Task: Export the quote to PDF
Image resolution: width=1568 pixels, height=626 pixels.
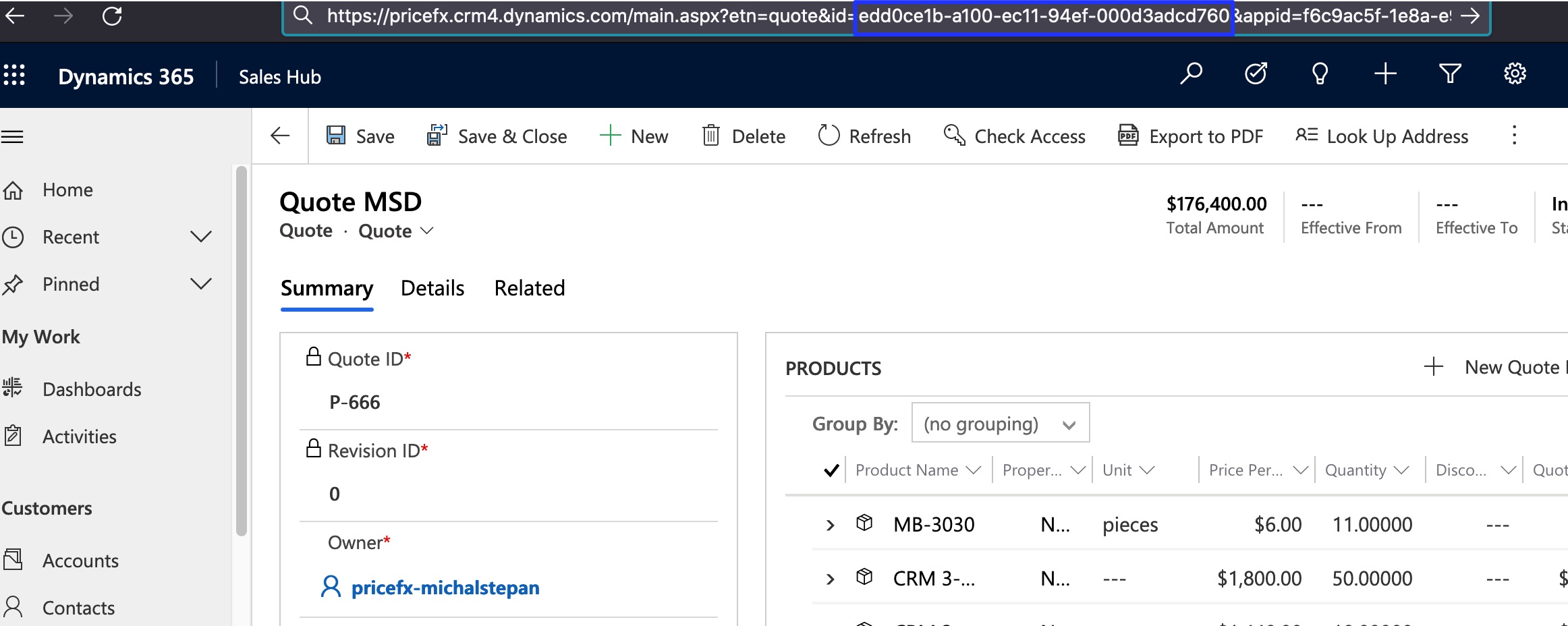Action: point(1191,136)
